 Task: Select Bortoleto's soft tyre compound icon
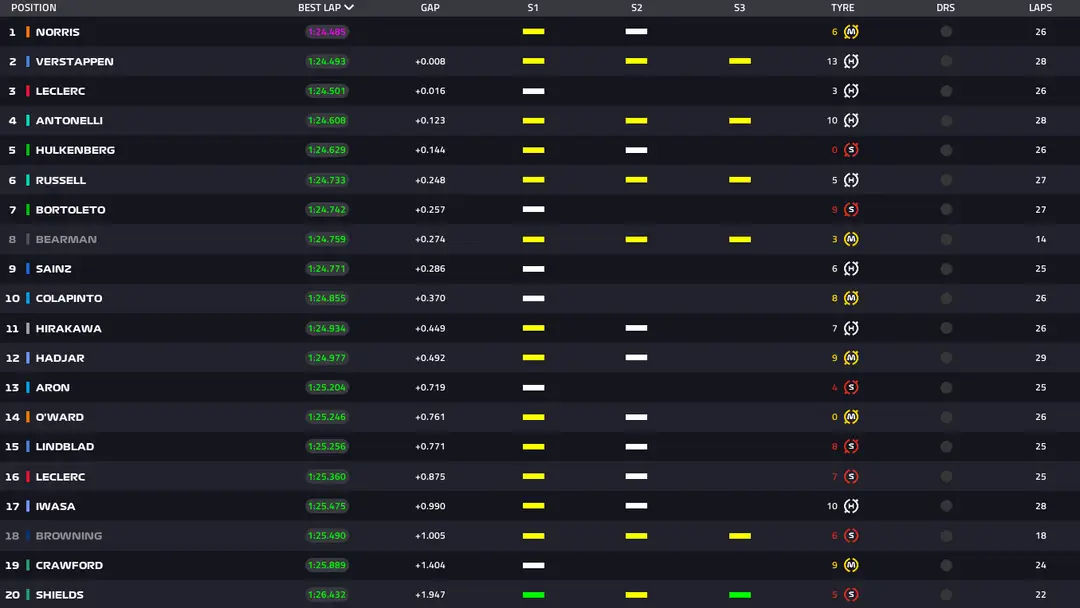tap(851, 209)
